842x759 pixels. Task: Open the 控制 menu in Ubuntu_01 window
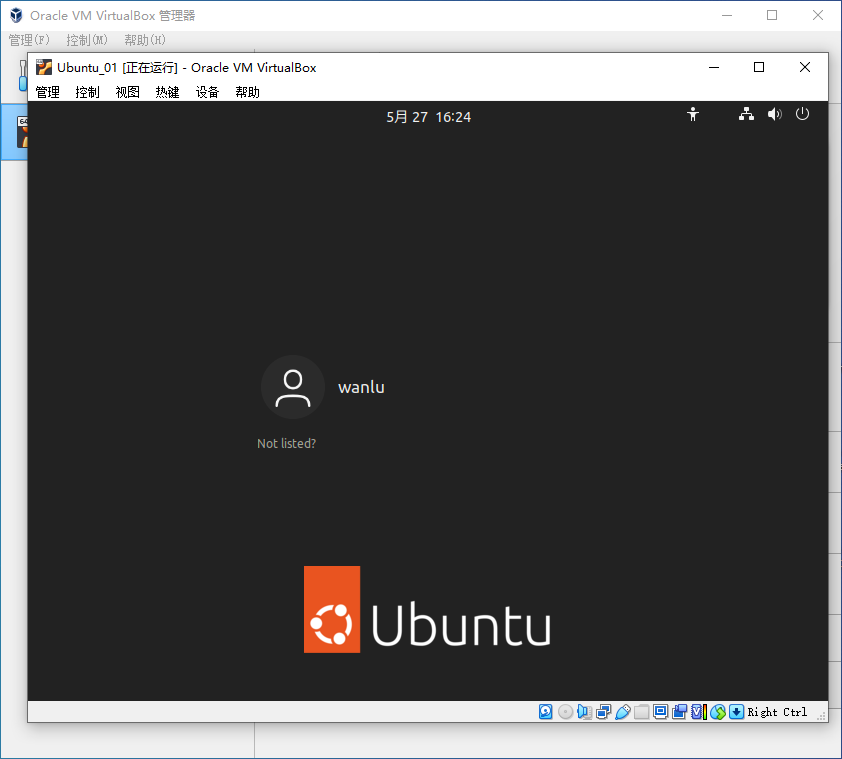(x=87, y=92)
